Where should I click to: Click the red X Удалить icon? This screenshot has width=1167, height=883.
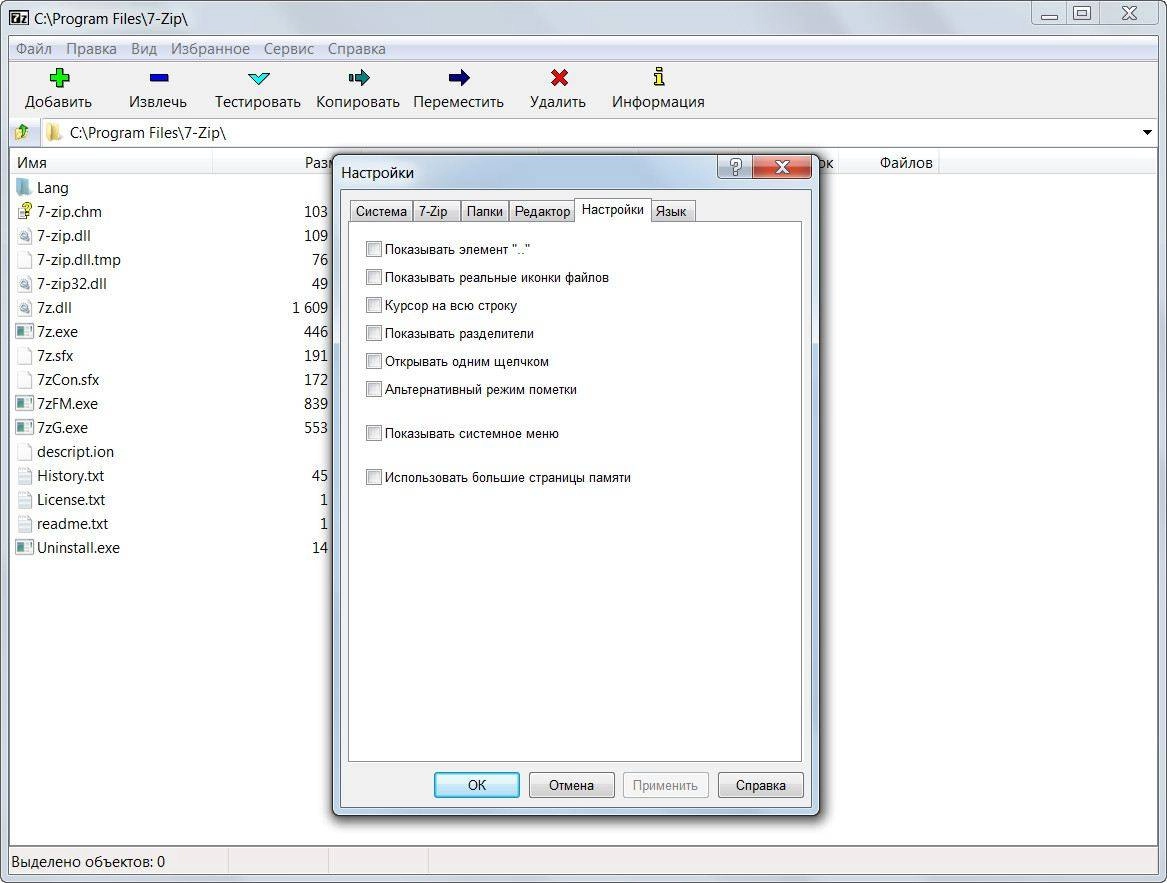[559, 77]
